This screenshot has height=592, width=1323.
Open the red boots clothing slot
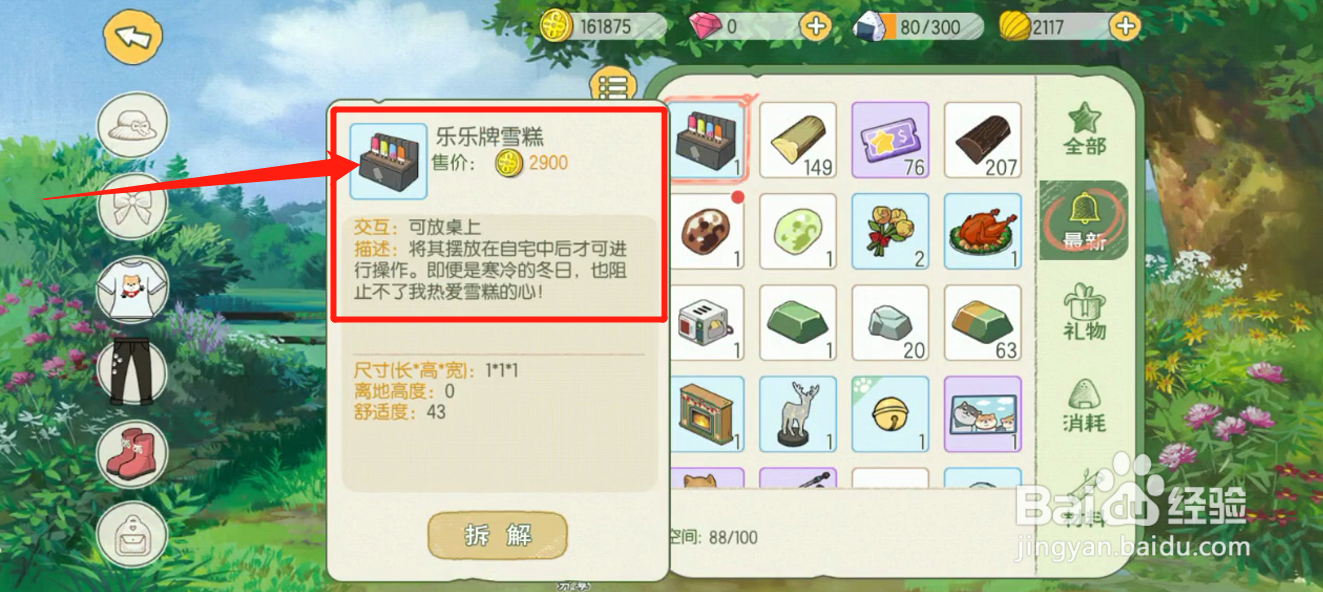(x=132, y=453)
